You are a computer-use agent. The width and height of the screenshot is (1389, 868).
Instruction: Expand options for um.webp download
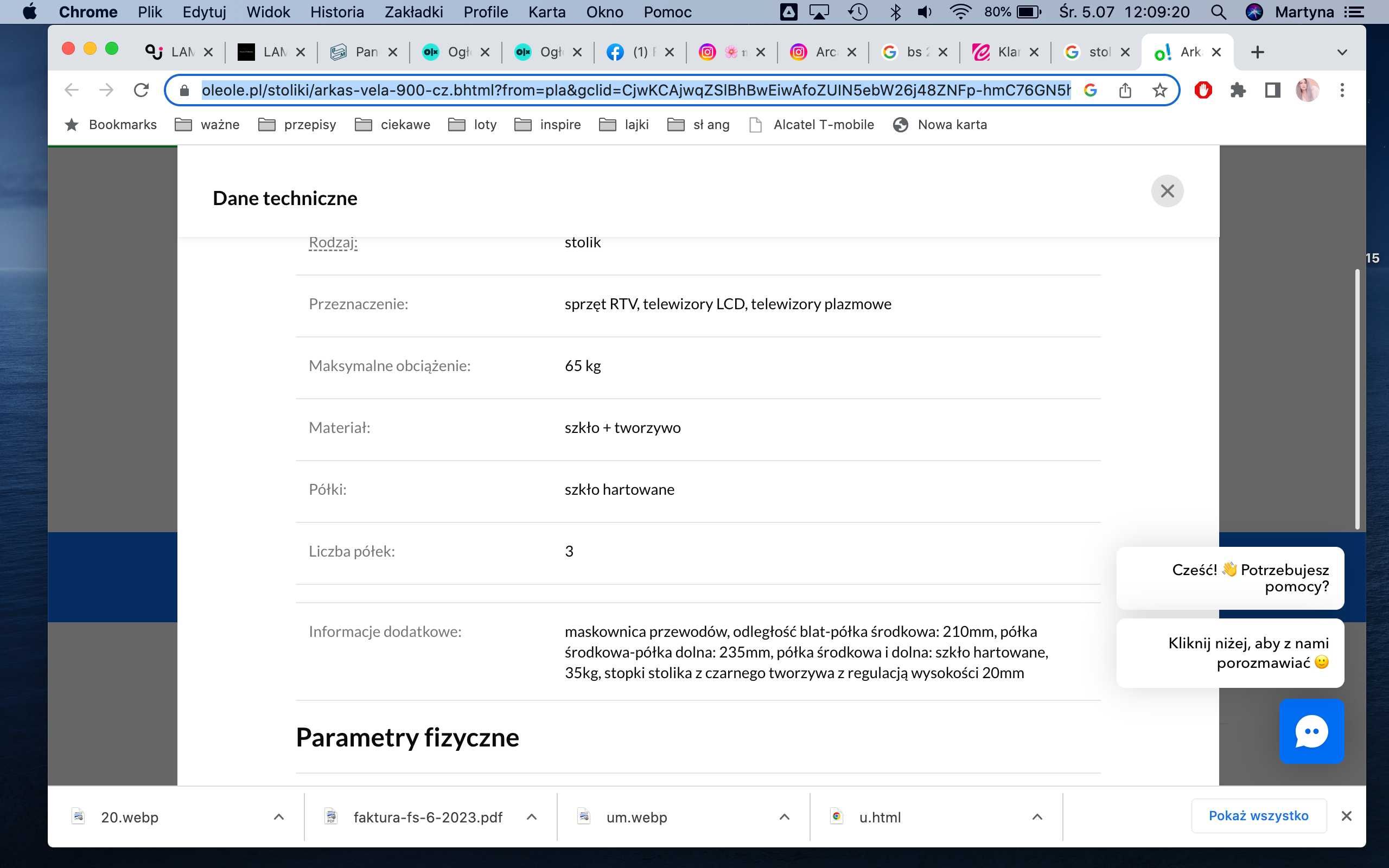pos(784,817)
